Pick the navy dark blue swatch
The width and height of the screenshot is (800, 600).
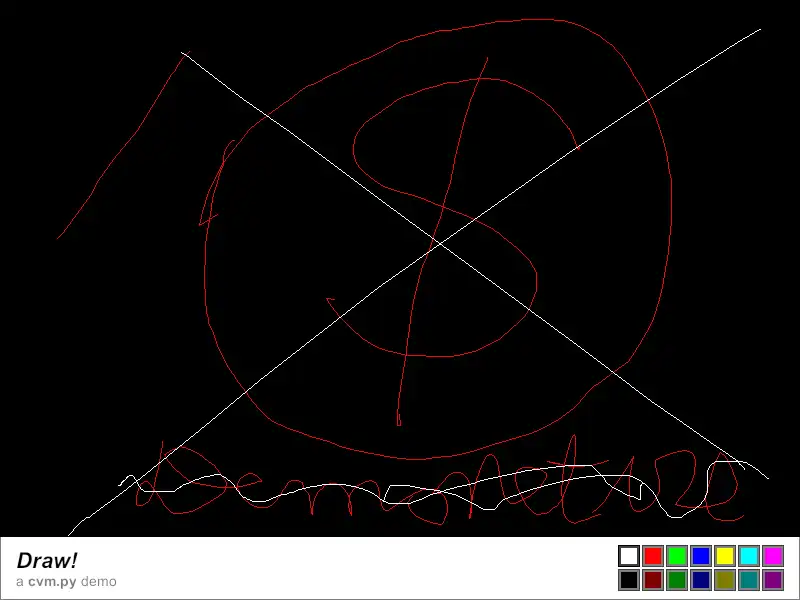tap(701, 580)
